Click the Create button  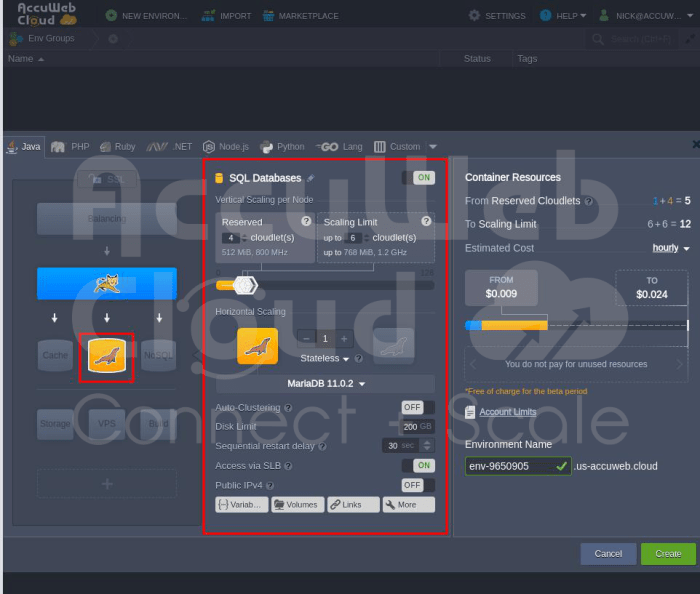668,554
